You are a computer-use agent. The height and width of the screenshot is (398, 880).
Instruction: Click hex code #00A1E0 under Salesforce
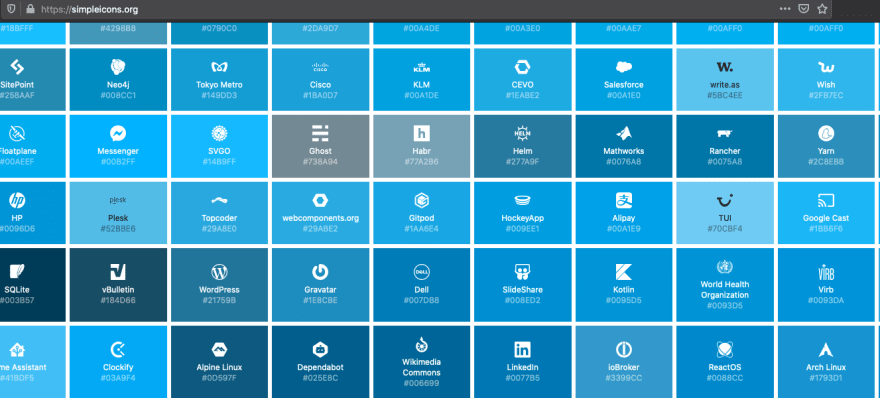coord(624,95)
